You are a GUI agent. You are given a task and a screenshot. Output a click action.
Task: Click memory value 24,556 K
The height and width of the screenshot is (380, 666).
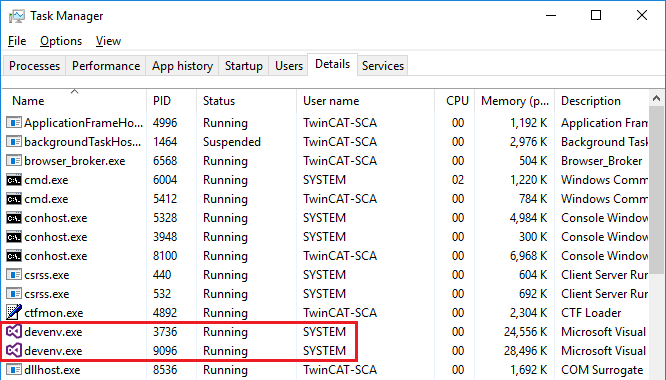pos(526,332)
